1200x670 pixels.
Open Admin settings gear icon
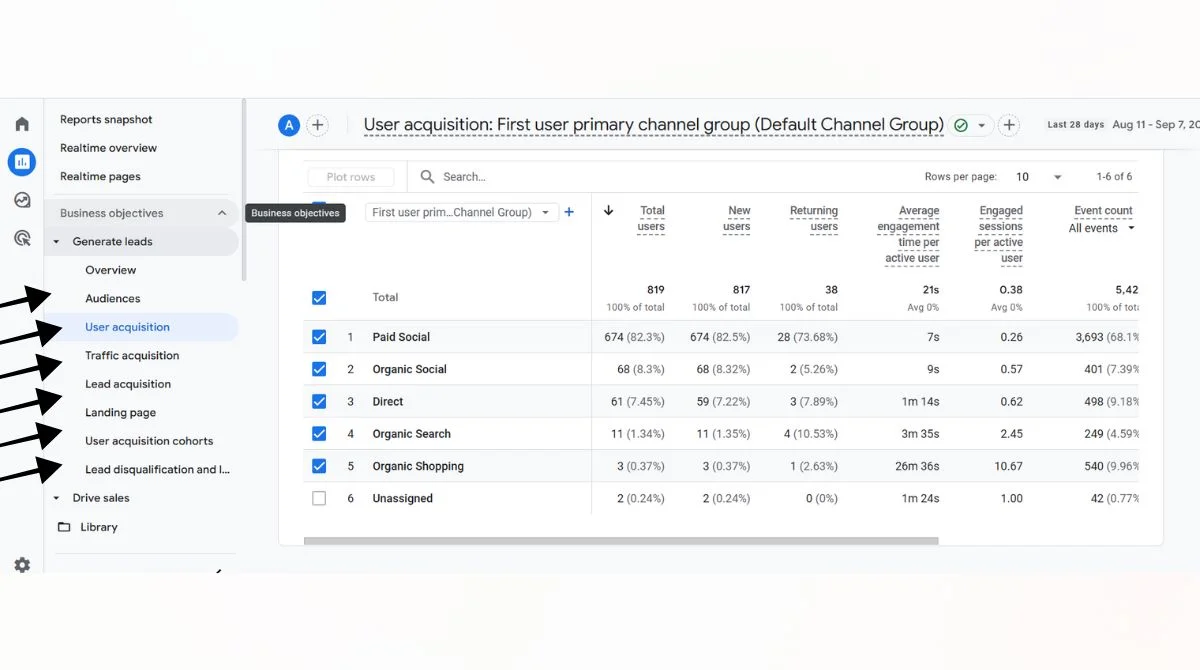[22, 565]
